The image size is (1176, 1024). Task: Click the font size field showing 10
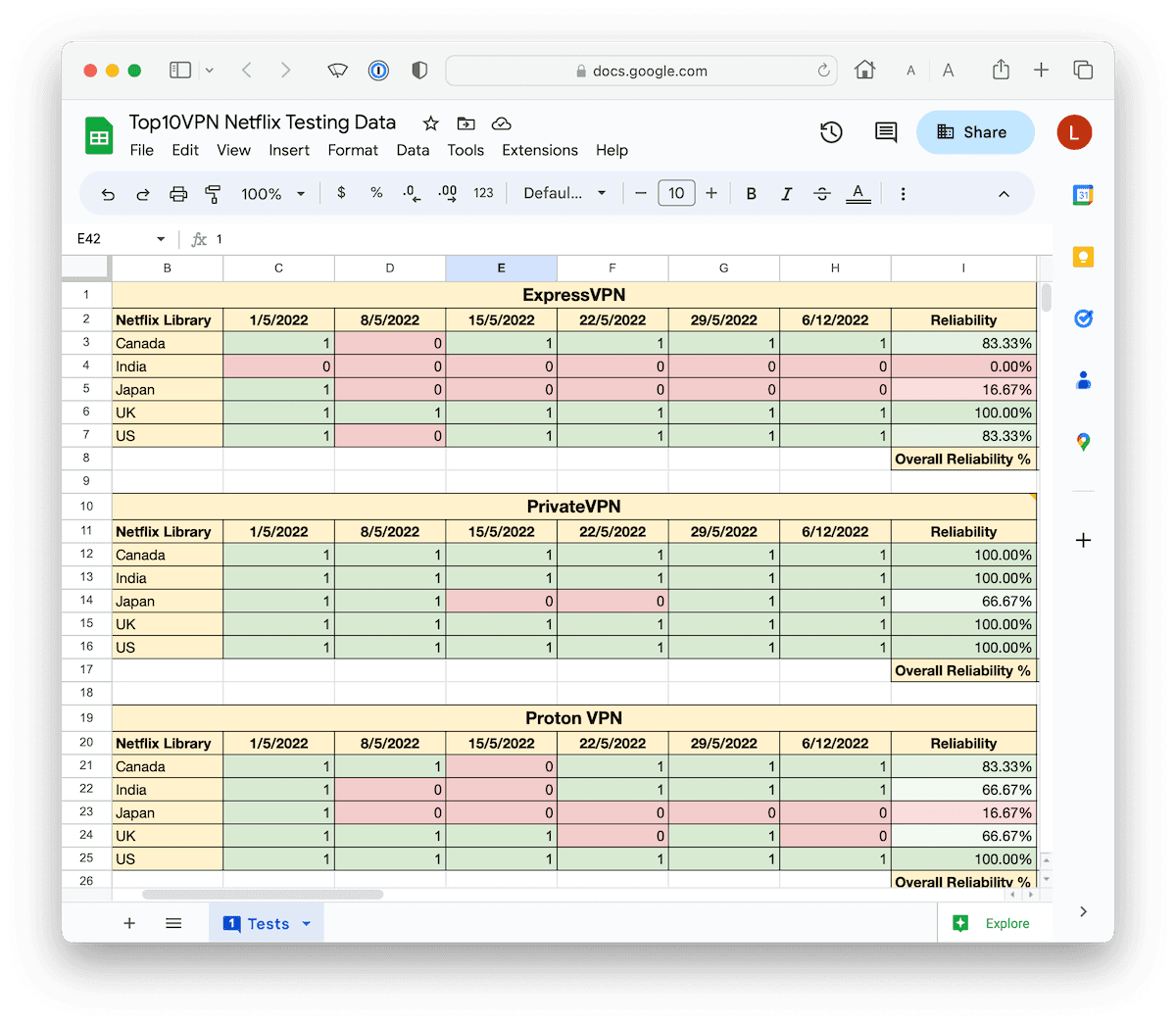pyautogui.click(x=676, y=193)
